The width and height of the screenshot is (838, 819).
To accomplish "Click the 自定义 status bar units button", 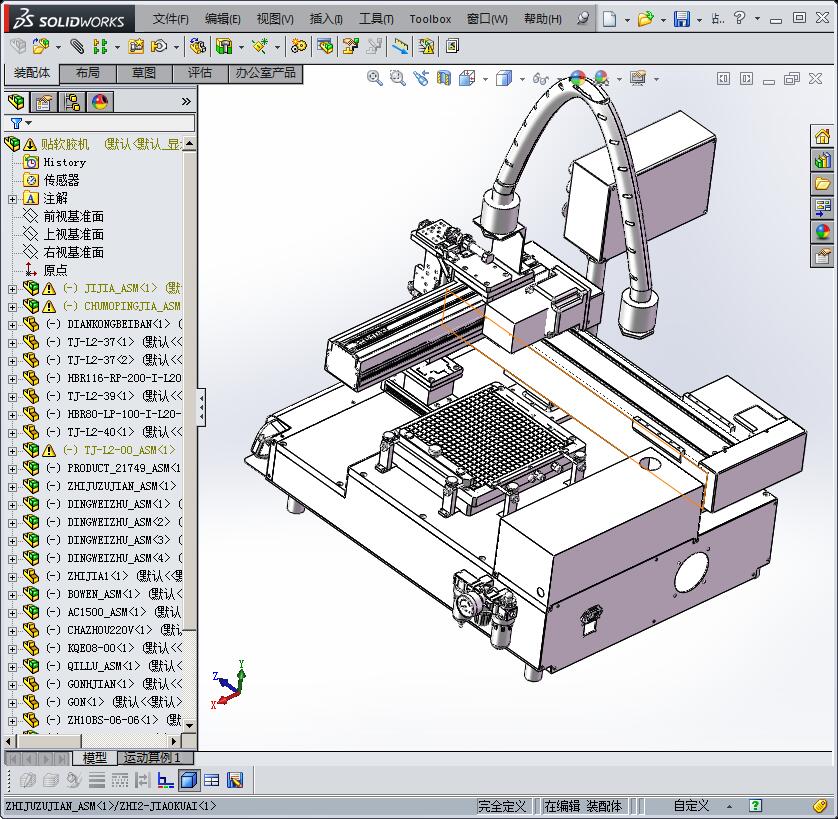I will pyautogui.click(x=691, y=806).
